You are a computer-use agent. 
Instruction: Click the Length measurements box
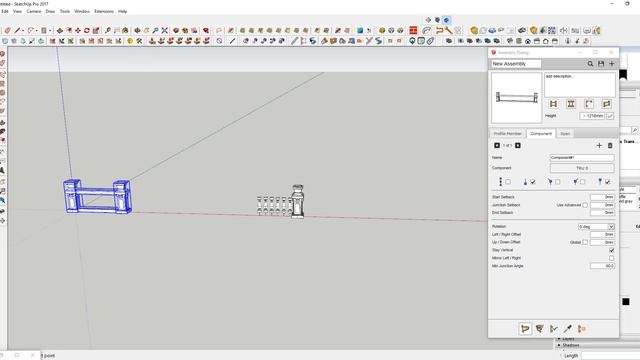click(611, 356)
